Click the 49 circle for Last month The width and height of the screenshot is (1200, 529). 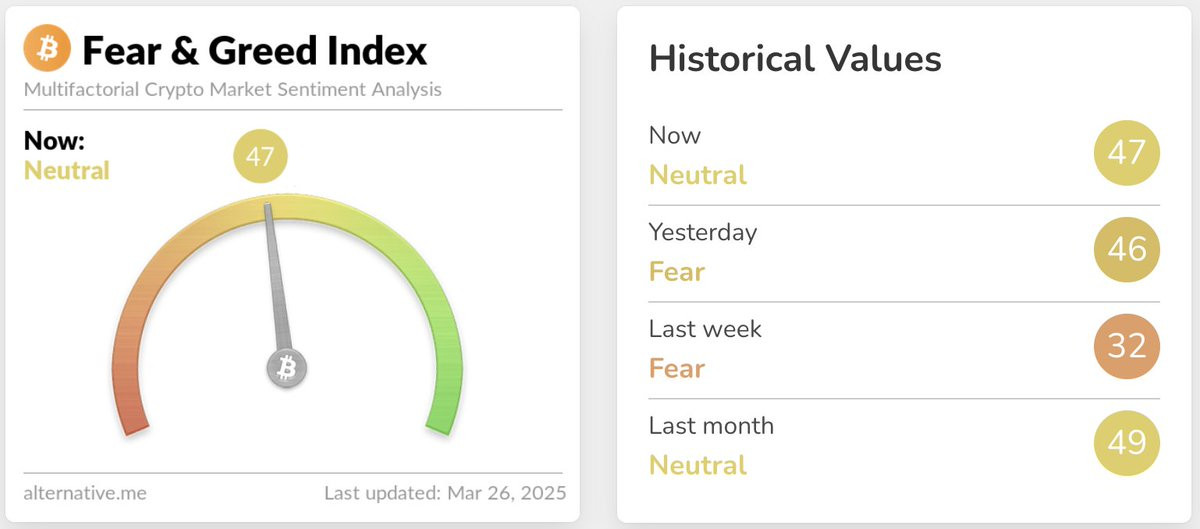coord(1127,442)
